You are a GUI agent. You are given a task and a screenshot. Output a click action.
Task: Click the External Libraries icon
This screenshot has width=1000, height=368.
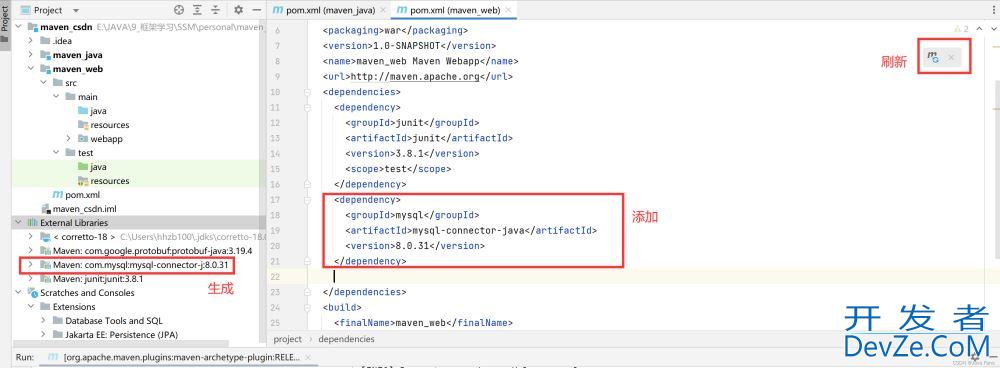pos(33,223)
